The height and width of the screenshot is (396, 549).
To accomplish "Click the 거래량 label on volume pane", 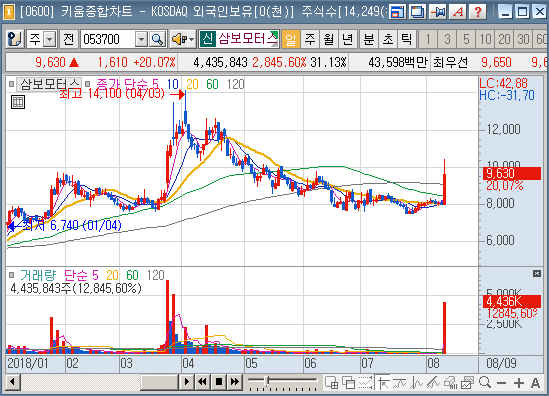I will pyautogui.click(x=38, y=275).
